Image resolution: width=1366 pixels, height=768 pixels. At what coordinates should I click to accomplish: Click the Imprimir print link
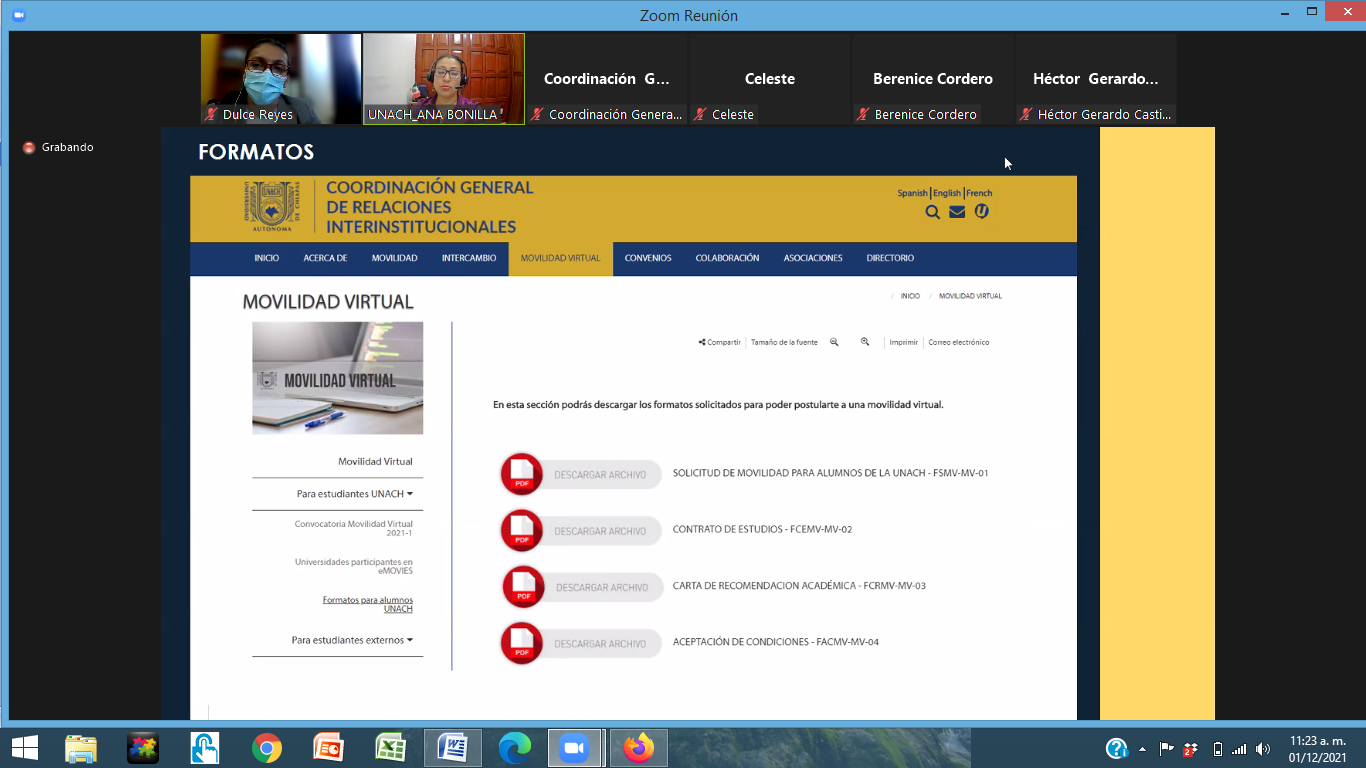pyautogui.click(x=904, y=342)
